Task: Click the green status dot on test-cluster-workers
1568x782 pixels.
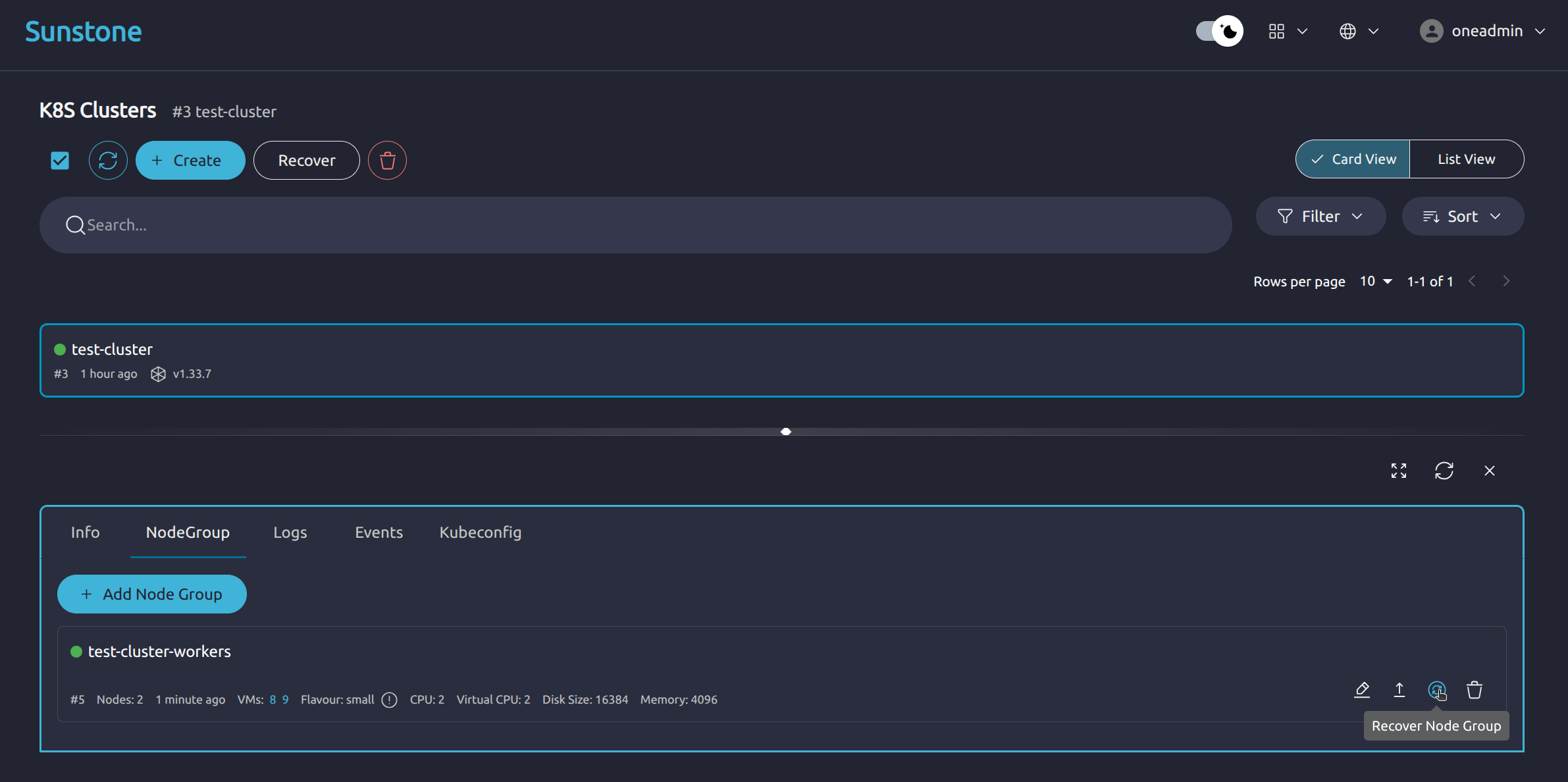Action: pos(76,651)
